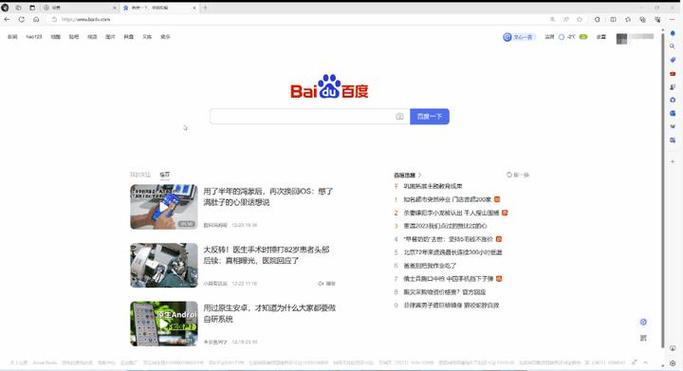The width and height of the screenshot is (683, 371).
Task: Reload the page with the refresh icon
Action: [21, 19]
